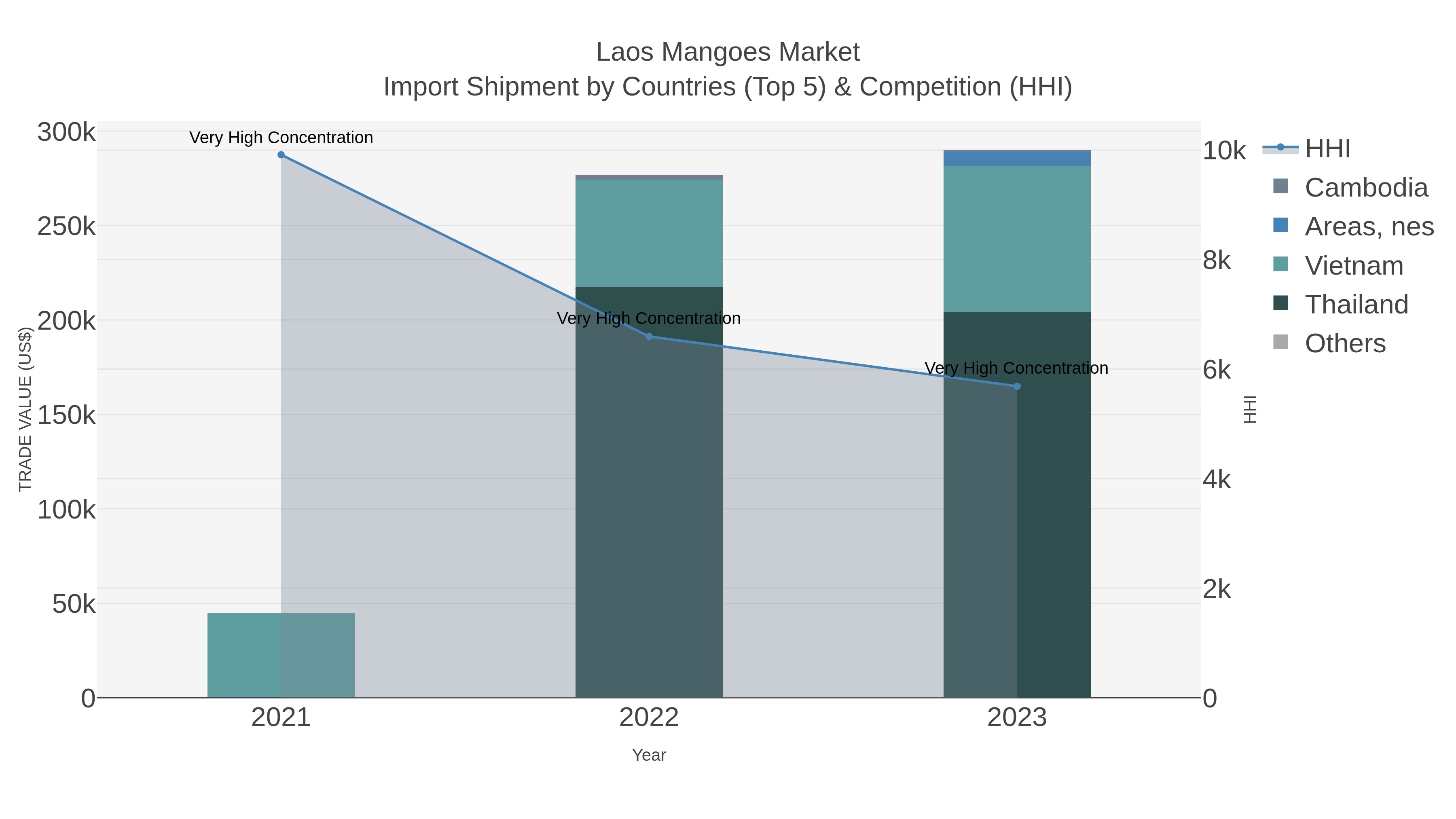
Task: Click the Year axis title
Action: point(649,755)
